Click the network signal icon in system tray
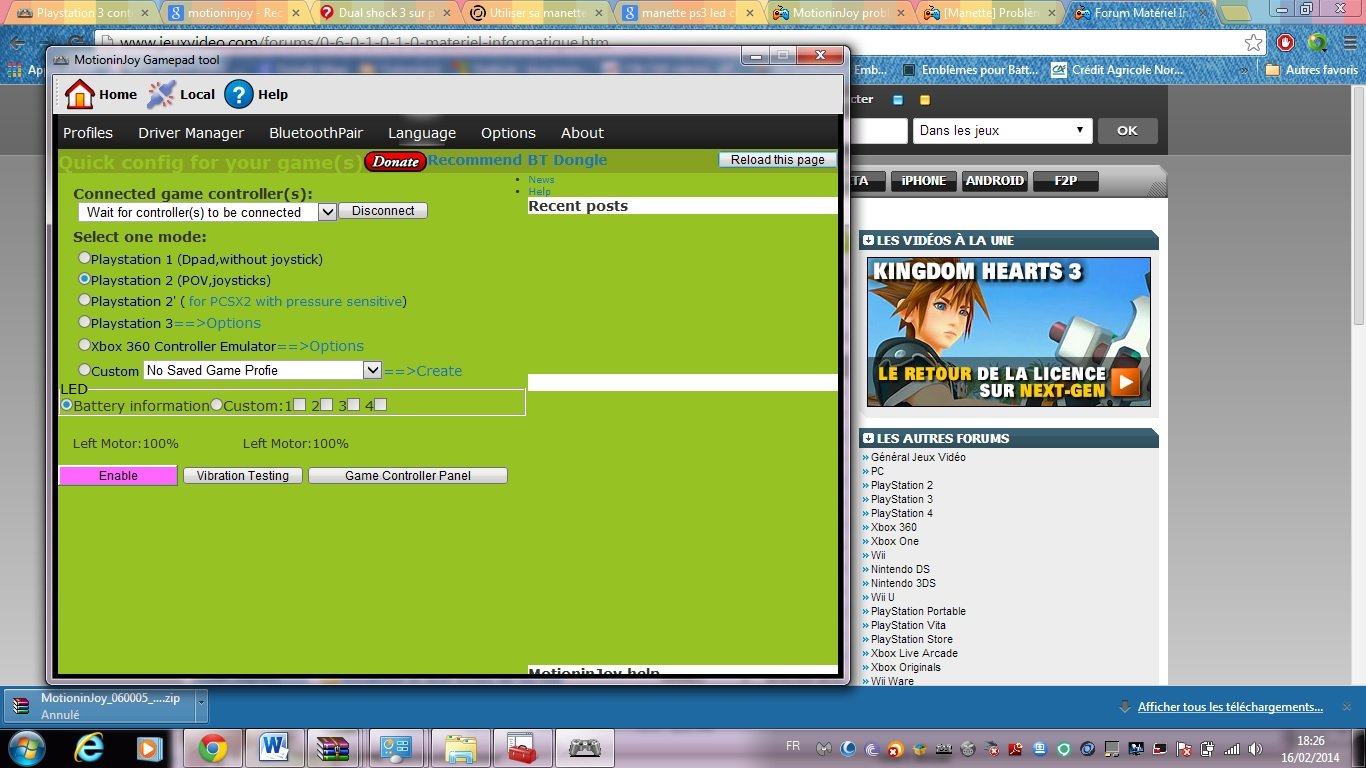The width and height of the screenshot is (1366, 768). (x=1231, y=749)
